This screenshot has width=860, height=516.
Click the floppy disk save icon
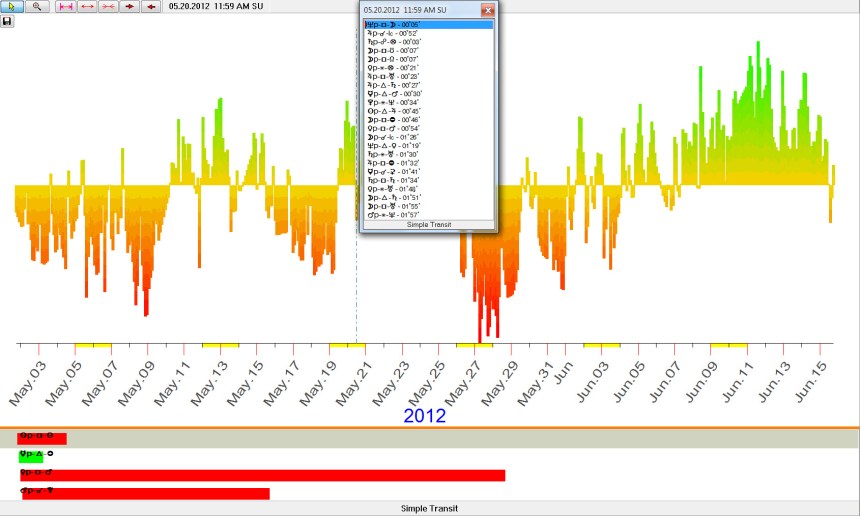(7, 21)
